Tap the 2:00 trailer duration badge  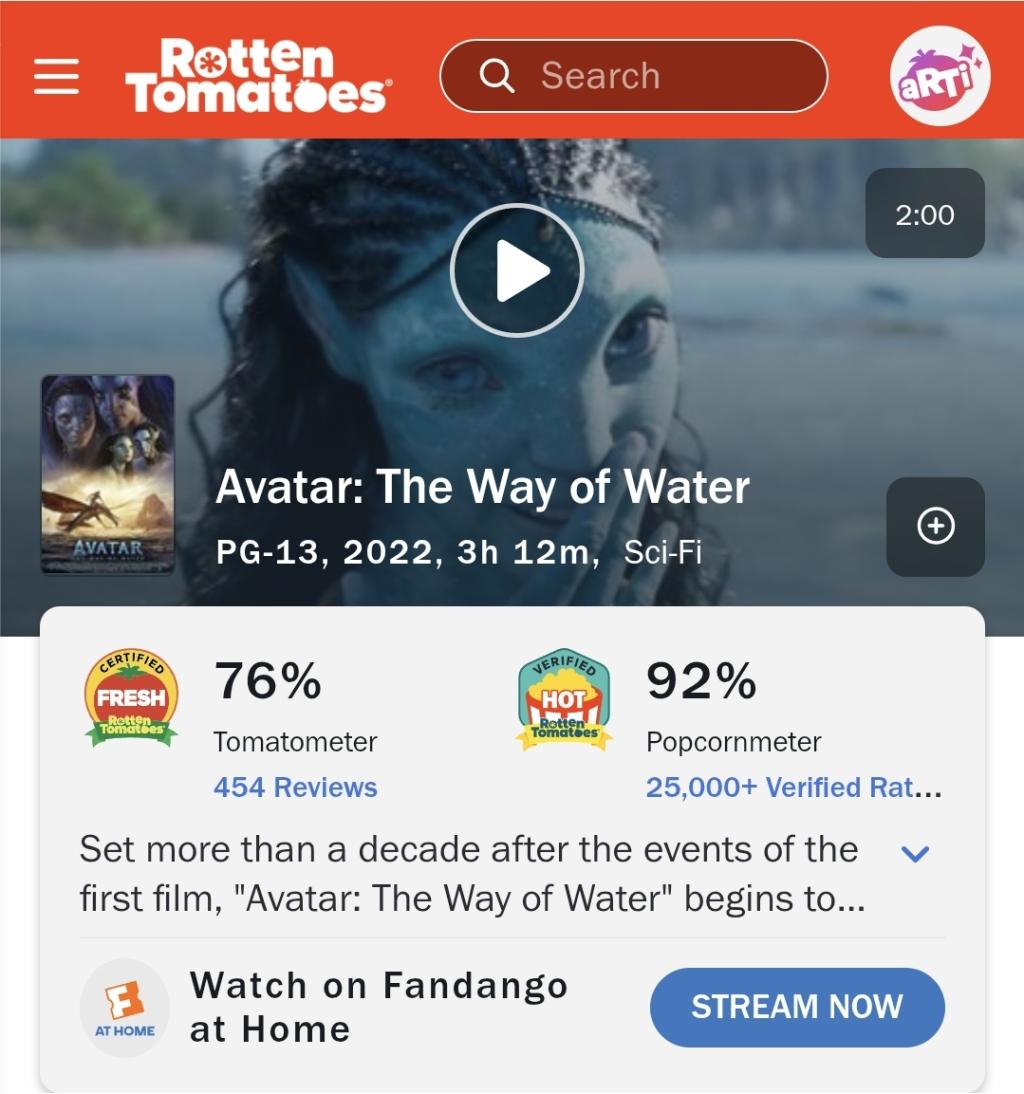[925, 213]
